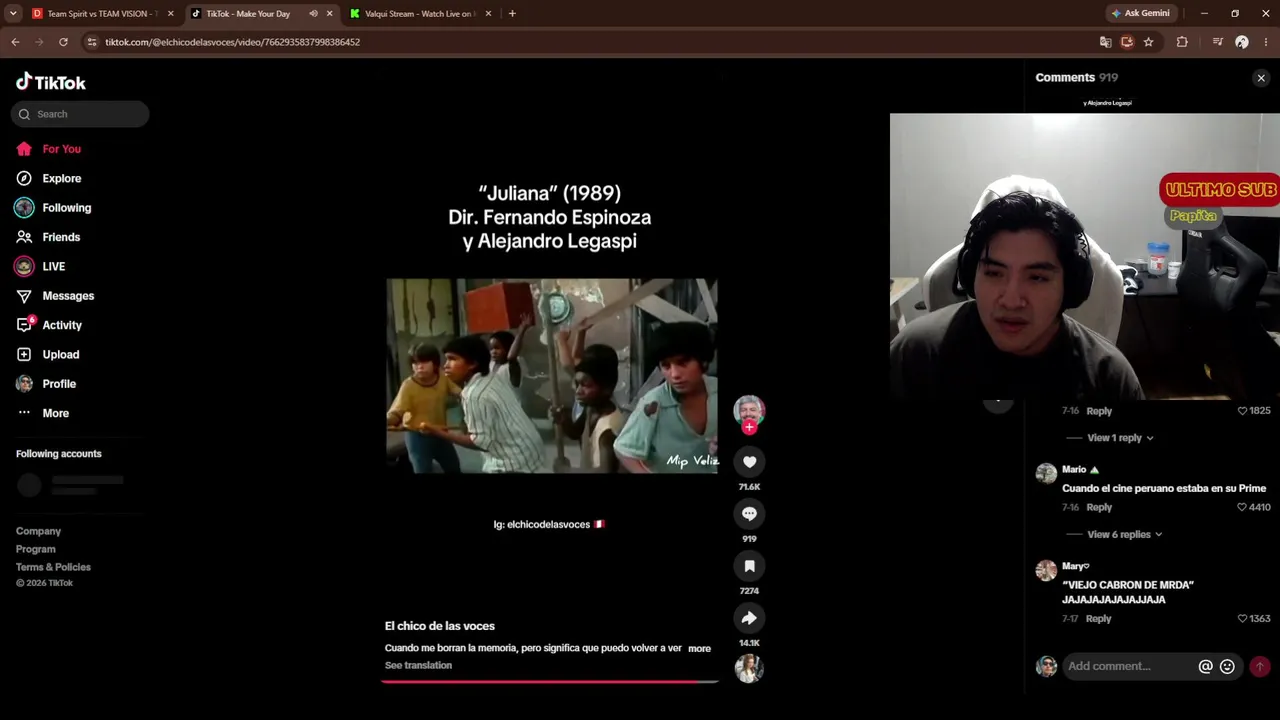Image resolution: width=1280 pixels, height=720 pixels.
Task: Go back to previous page
Action: (x=15, y=42)
